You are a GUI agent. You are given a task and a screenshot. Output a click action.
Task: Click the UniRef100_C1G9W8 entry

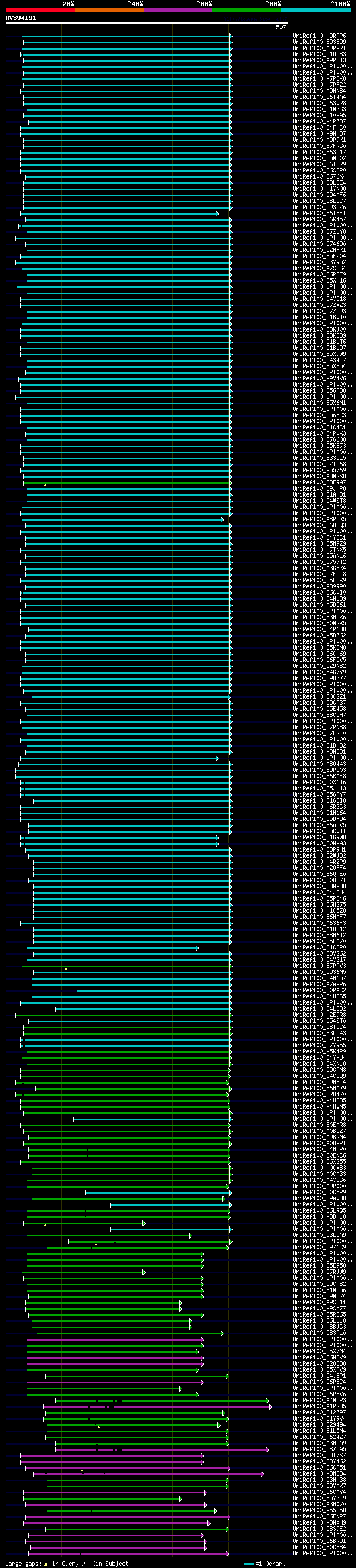pyautogui.click(x=319, y=838)
